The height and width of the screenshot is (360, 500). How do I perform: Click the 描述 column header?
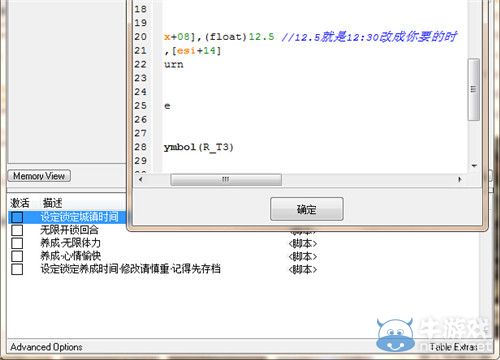pos(52,203)
